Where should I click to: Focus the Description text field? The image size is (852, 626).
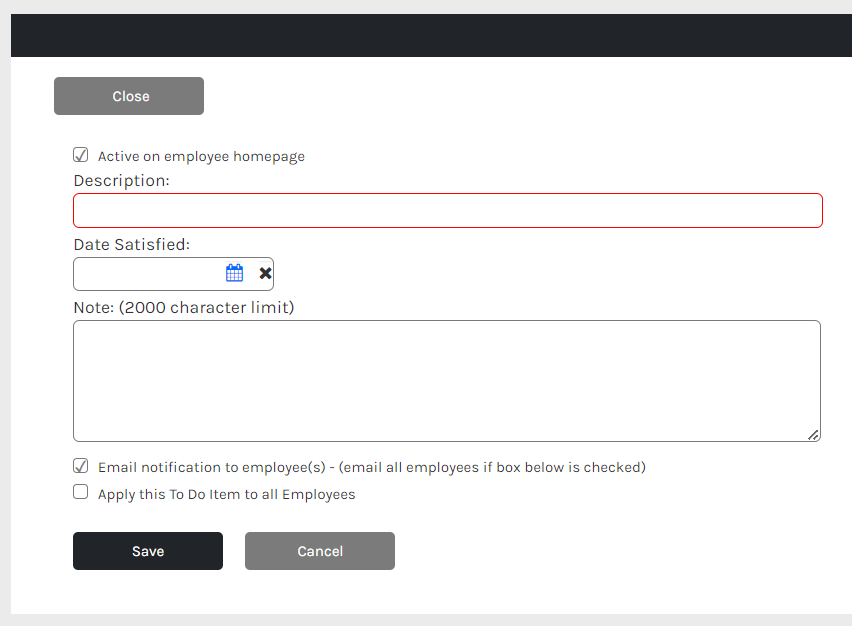(448, 210)
